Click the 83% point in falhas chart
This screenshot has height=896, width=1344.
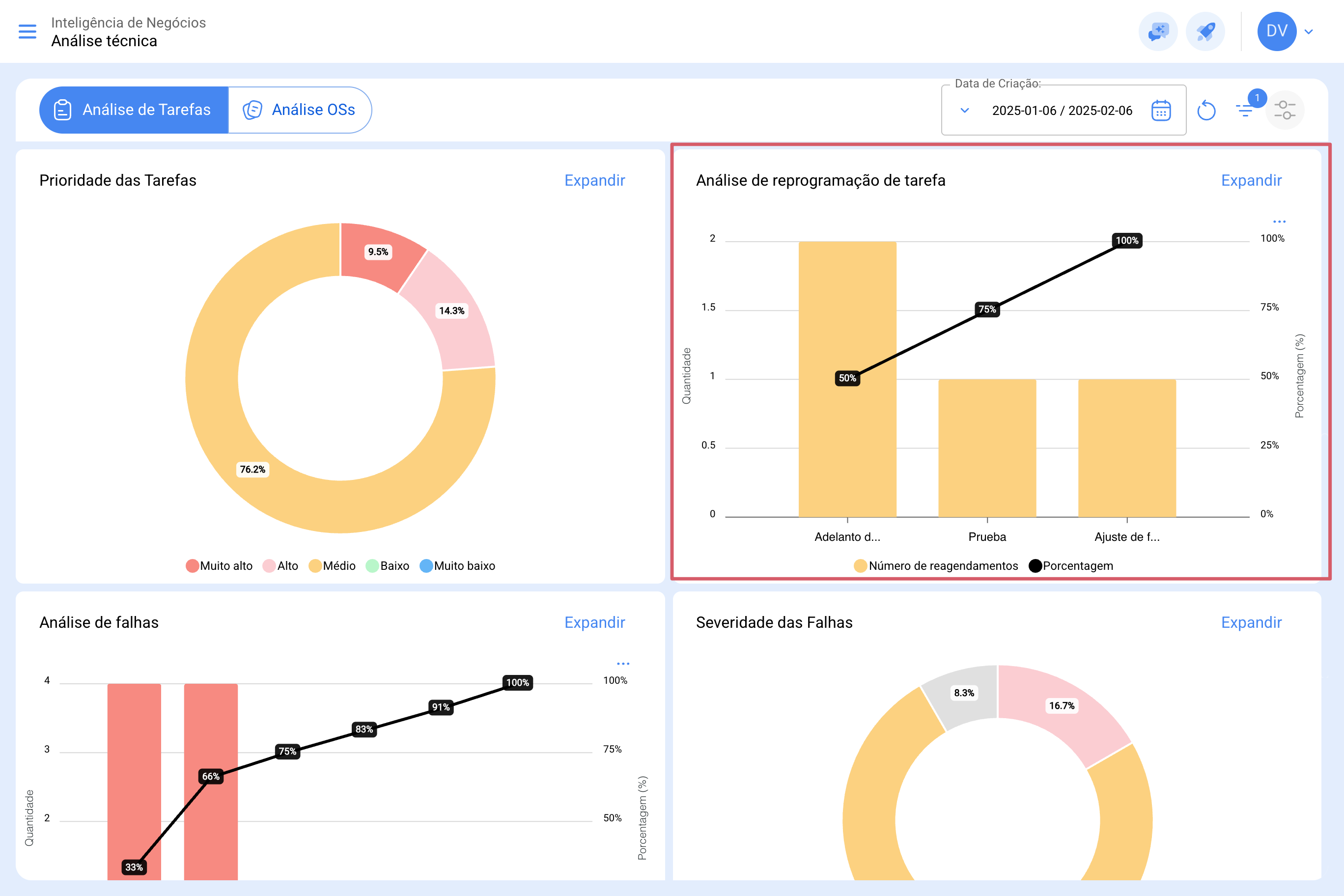pos(364,729)
